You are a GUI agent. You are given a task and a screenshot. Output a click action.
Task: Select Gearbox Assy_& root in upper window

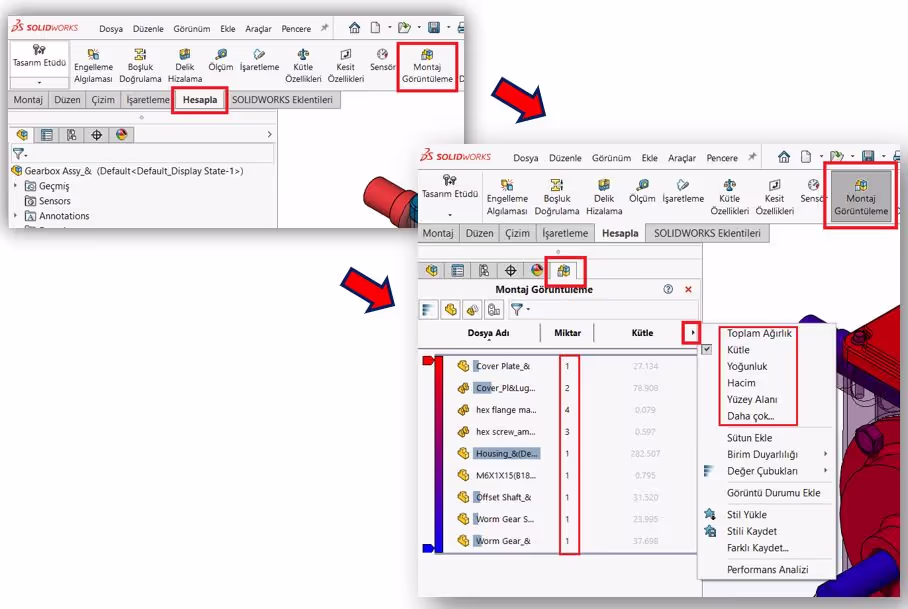(134, 171)
